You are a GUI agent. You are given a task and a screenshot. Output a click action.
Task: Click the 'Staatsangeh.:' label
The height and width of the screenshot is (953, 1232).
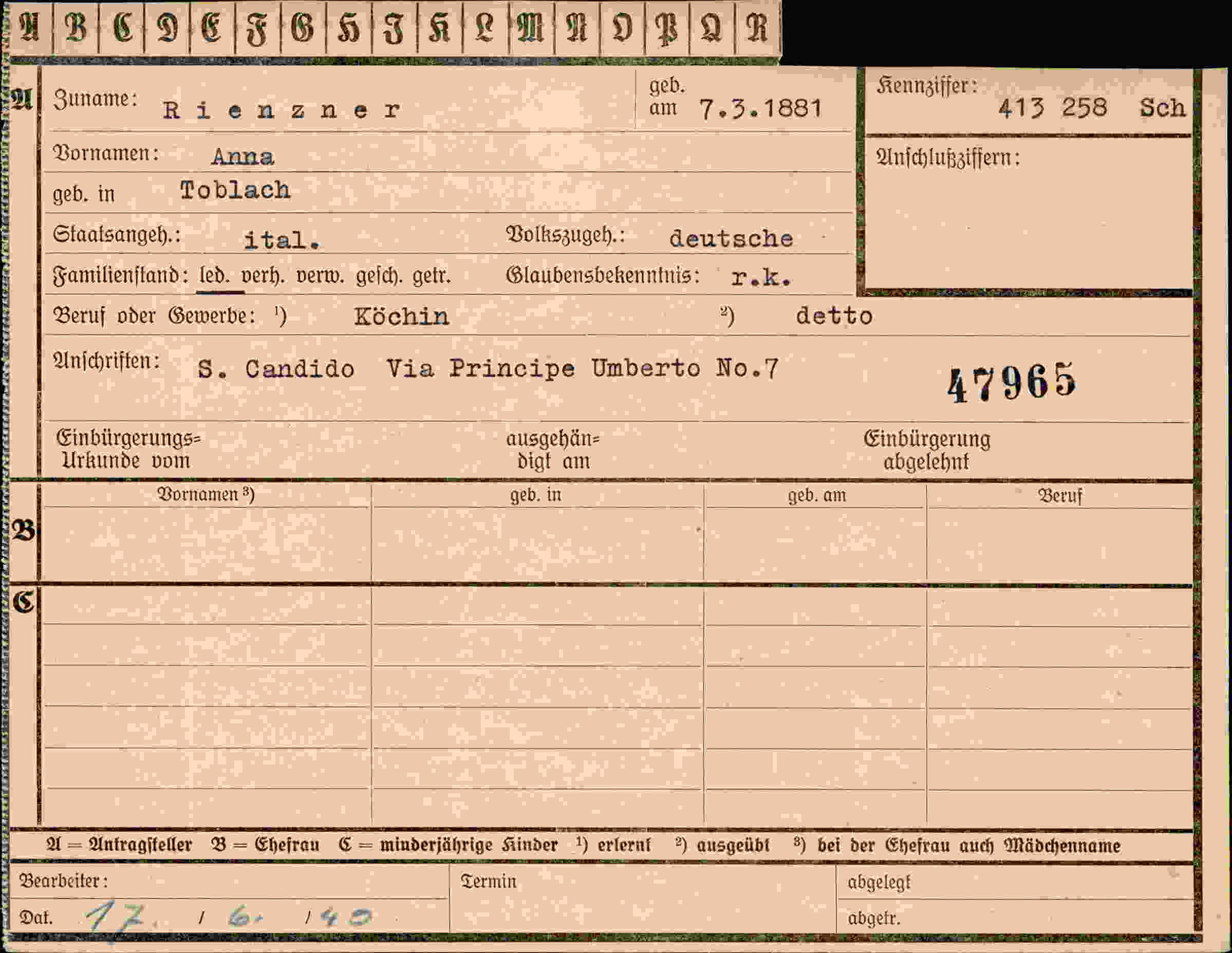pyautogui.click(x=117, y=234)
